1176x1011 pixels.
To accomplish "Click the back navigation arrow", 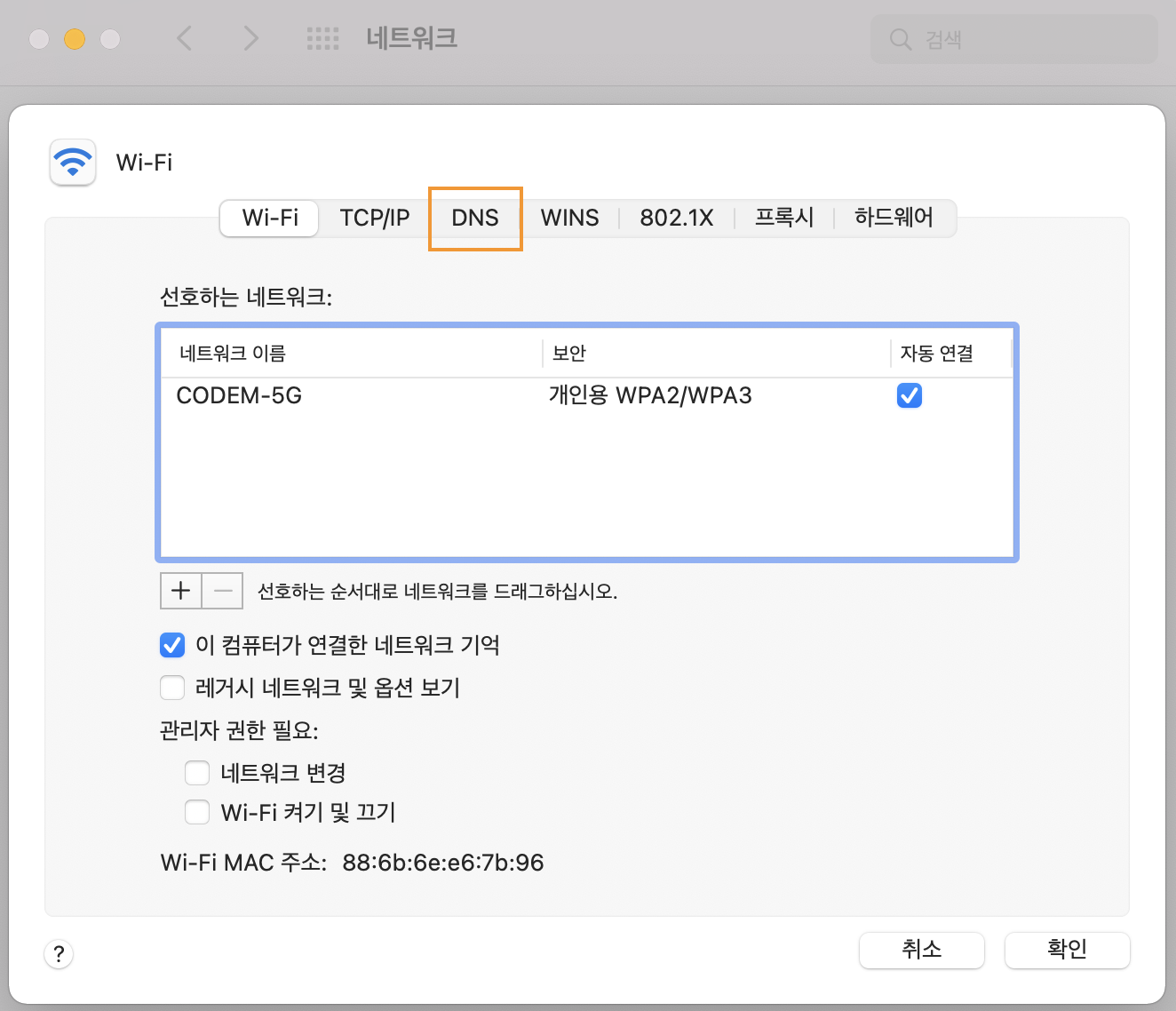I will point(185,38).
